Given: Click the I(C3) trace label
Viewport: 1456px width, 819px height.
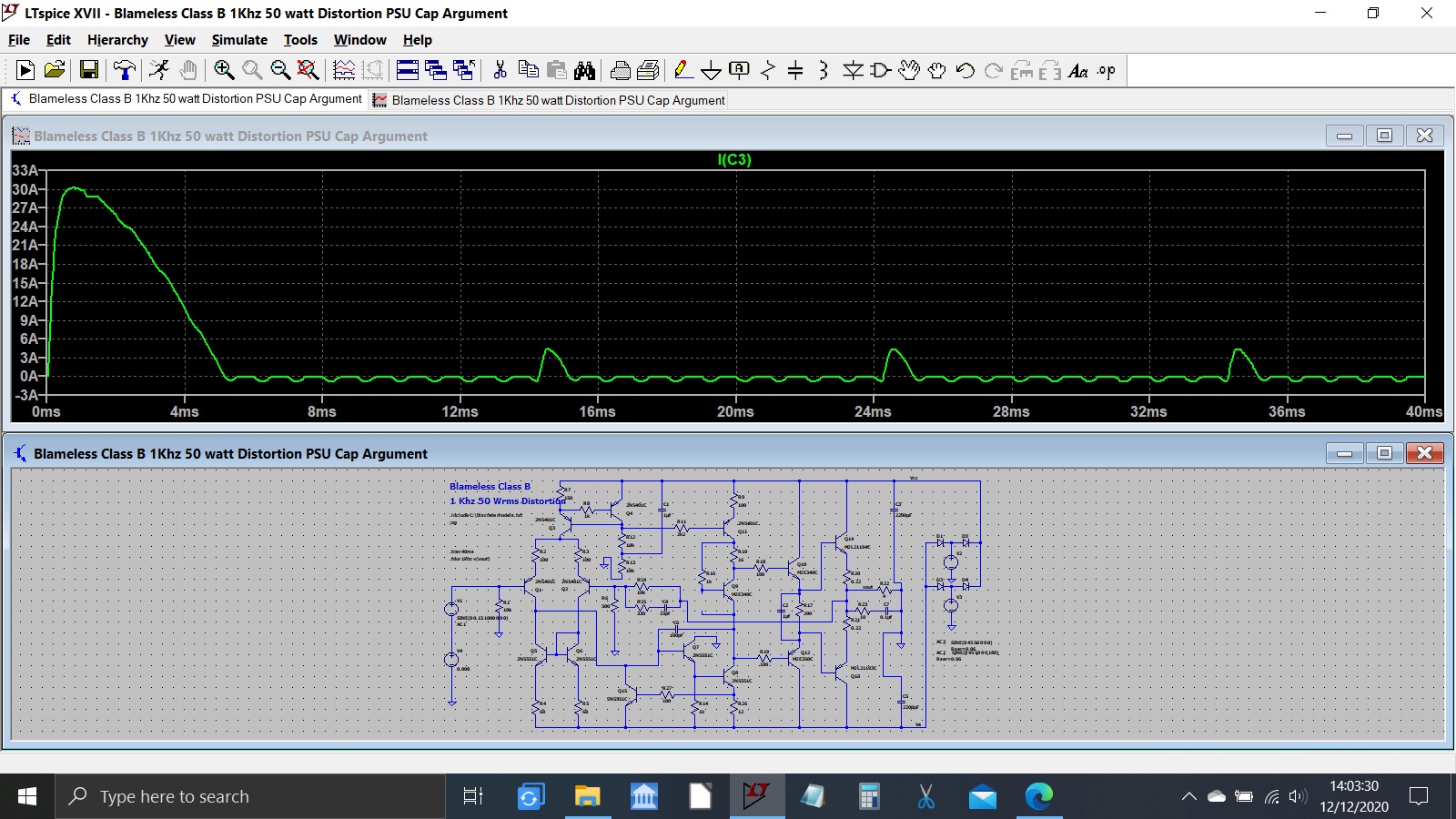Looking at the screenshot, I should click(734, 159).
